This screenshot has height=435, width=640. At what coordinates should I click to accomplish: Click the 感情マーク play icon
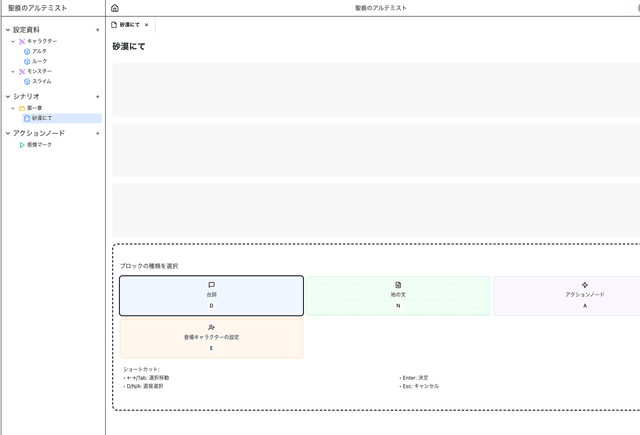click(x=22, y=145)
